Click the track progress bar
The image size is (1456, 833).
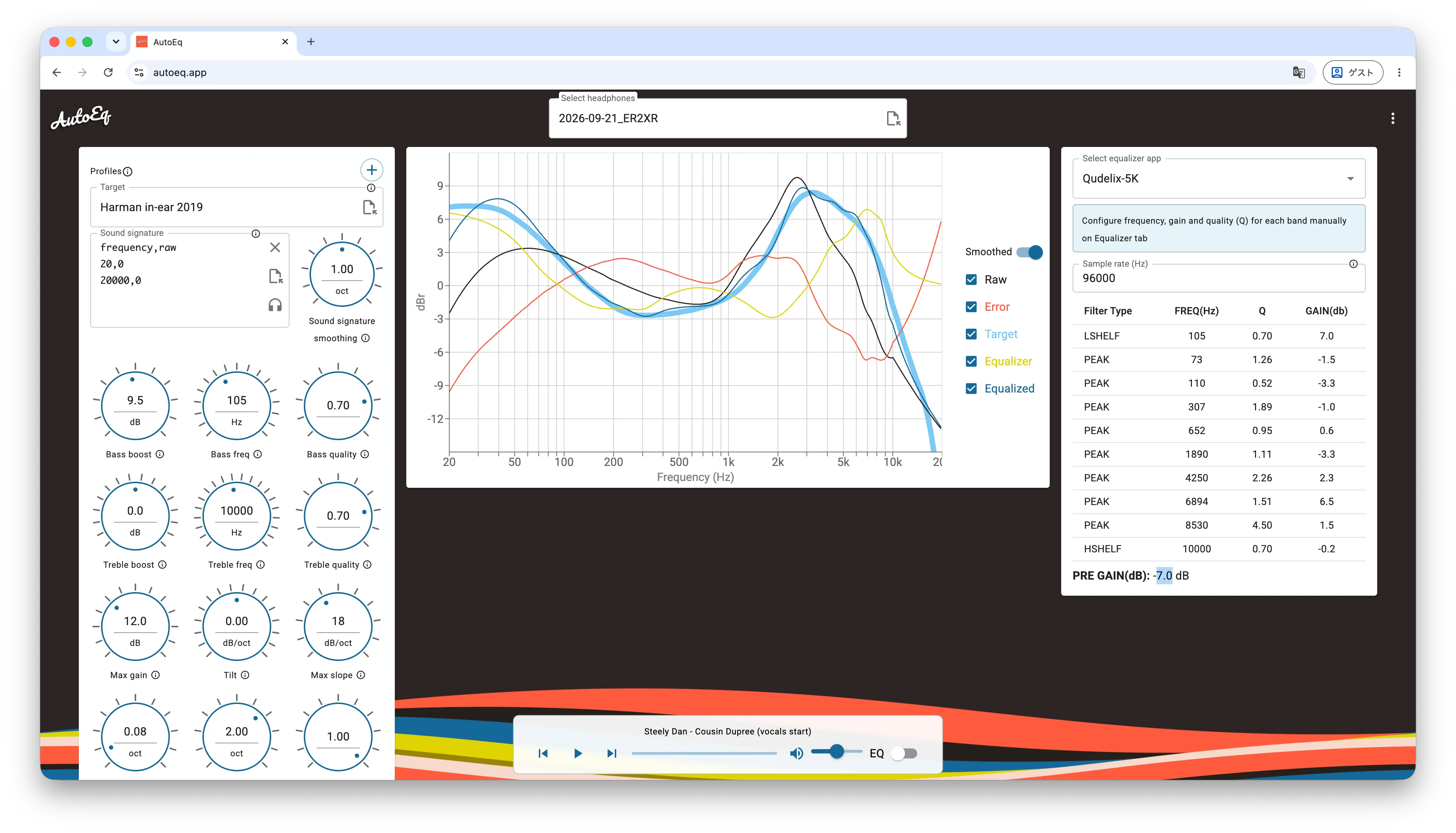[704, 753]
